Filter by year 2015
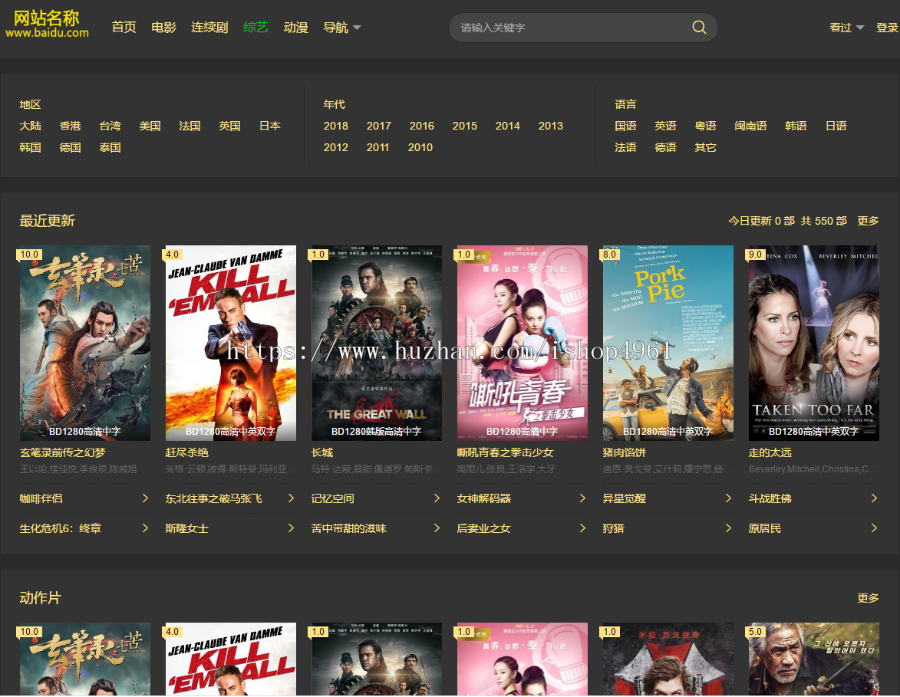Screen dimensions: 900x697 pos(464,126)
